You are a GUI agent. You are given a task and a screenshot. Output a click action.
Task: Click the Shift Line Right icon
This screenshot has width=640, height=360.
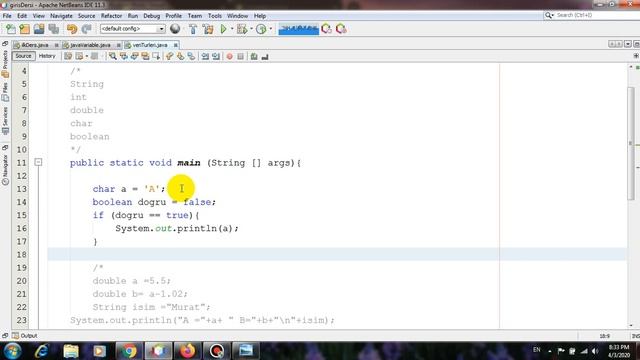click(x=216, y=56)
